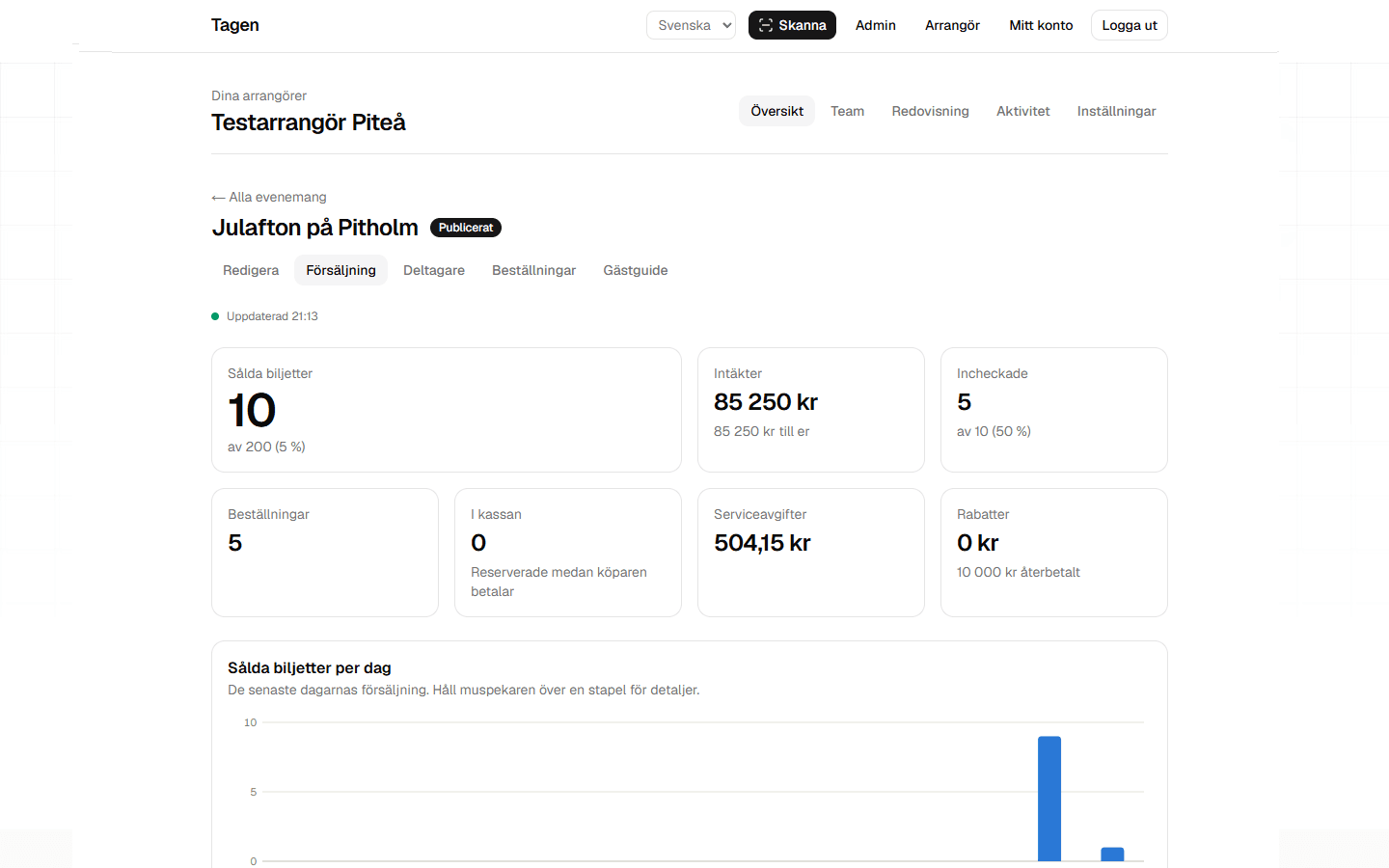Click the tall blue chart bar
The width and height of the screenshot is (1389, 868).
coord(1049,799)
